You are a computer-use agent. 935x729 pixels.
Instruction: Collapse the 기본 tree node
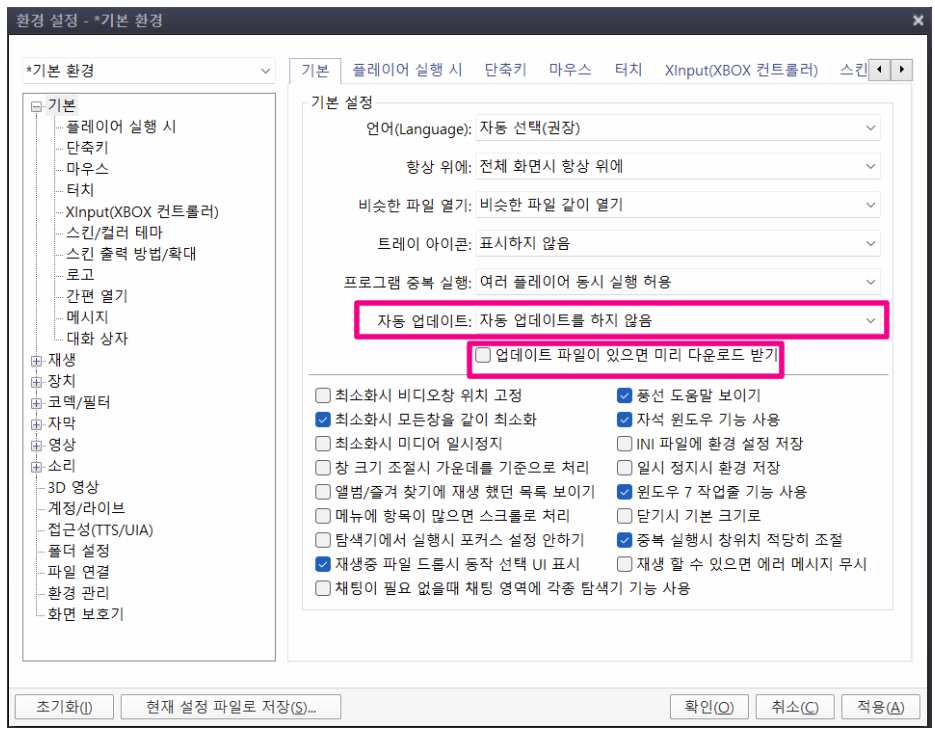tap(36, 107)
